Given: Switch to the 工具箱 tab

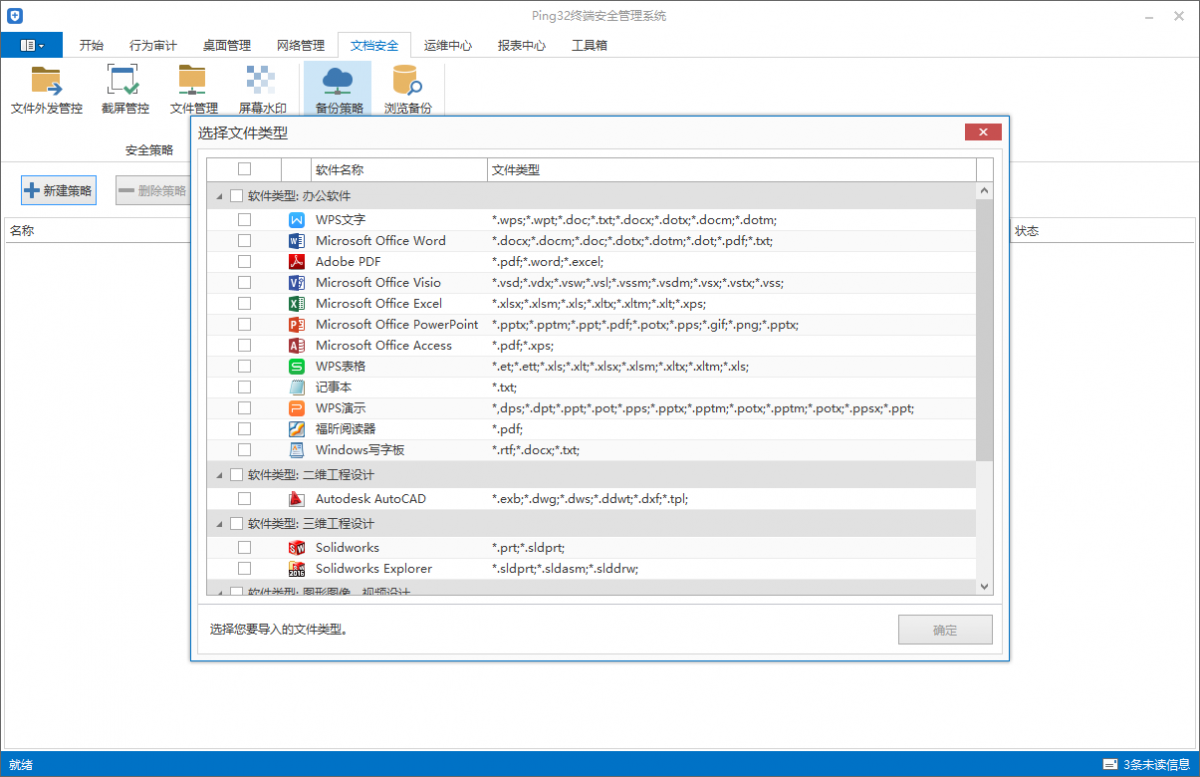Looking at the screenshot, I should (589, 45).
